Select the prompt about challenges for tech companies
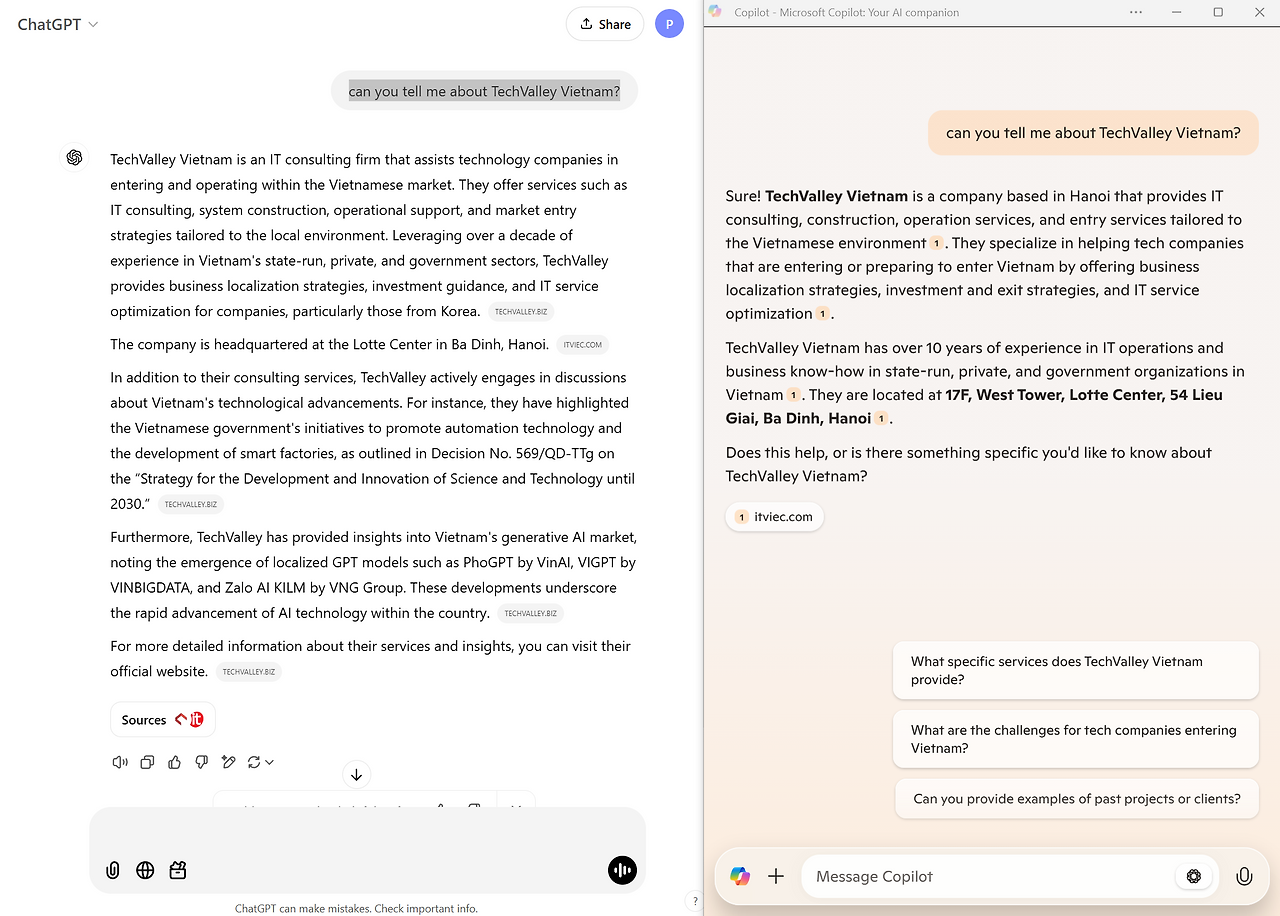The image size is (1280, 916). (x=1075, y=739)
